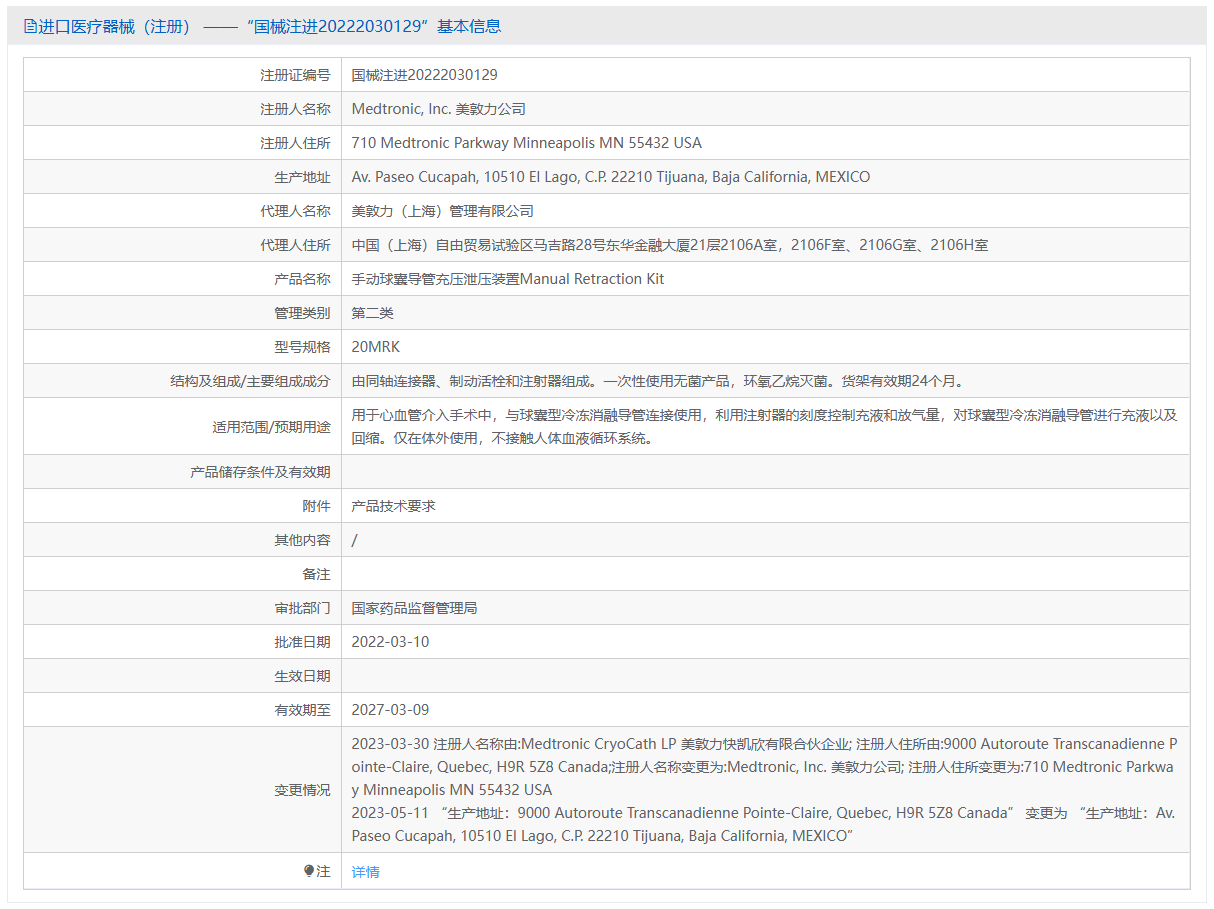Select registration number 国械注进20222030129 value

[x=425, y=75]
